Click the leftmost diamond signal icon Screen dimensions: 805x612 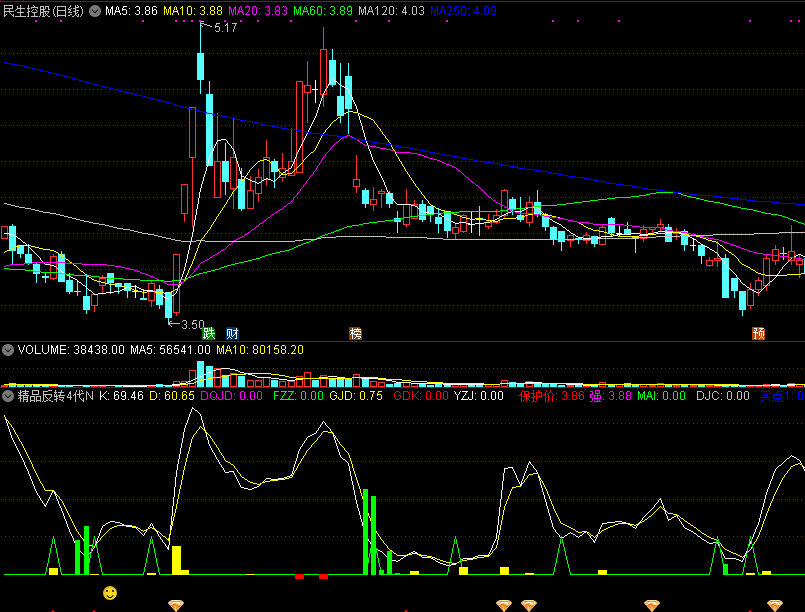click(176, 606)
